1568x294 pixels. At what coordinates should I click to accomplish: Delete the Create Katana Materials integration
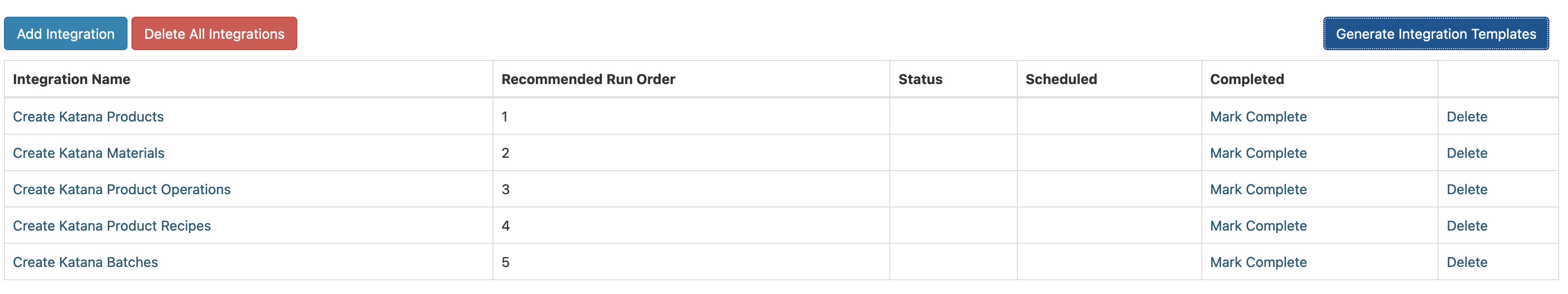pos(1468,153)
